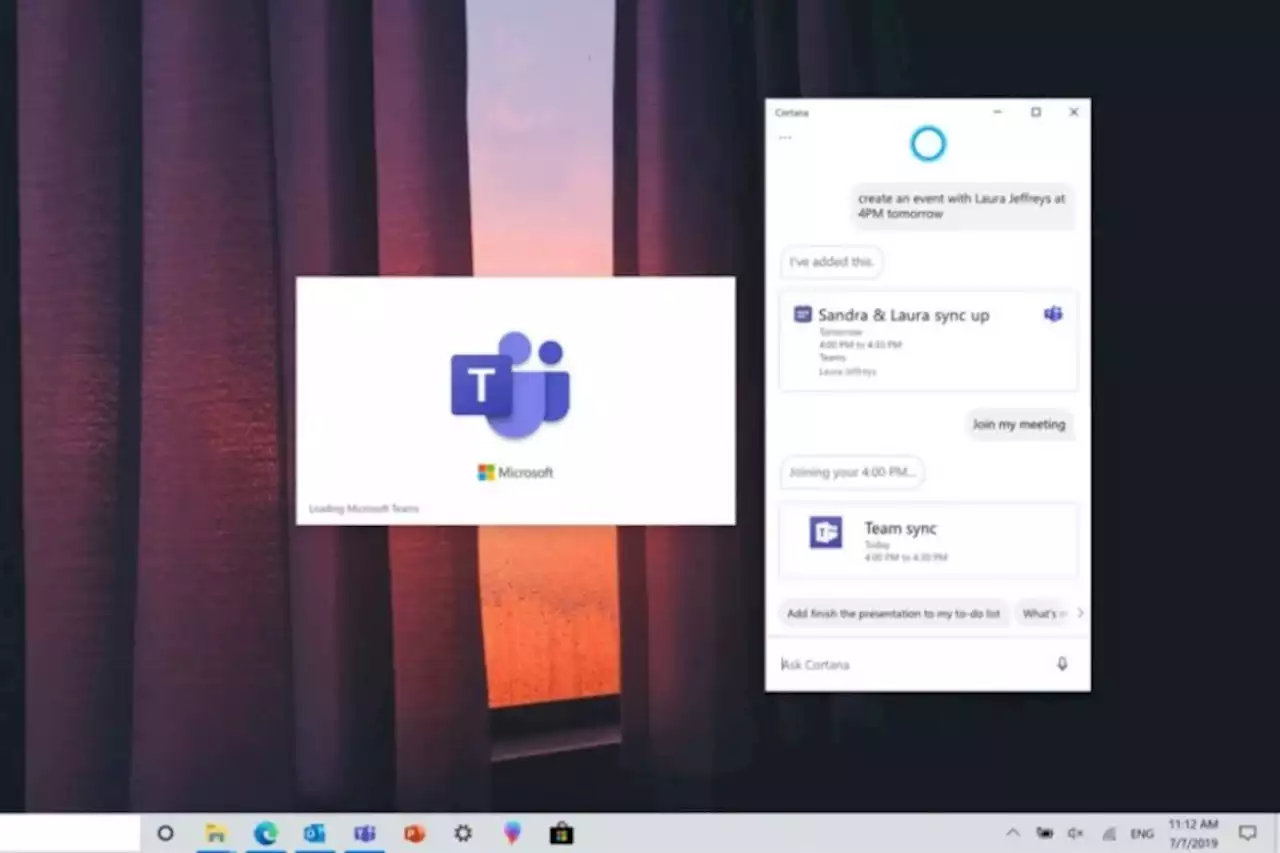Image resolution: width=1280 pixels, height=853 pixels.
Task: Minimize the Cortana window
Action: coord(997,112)
